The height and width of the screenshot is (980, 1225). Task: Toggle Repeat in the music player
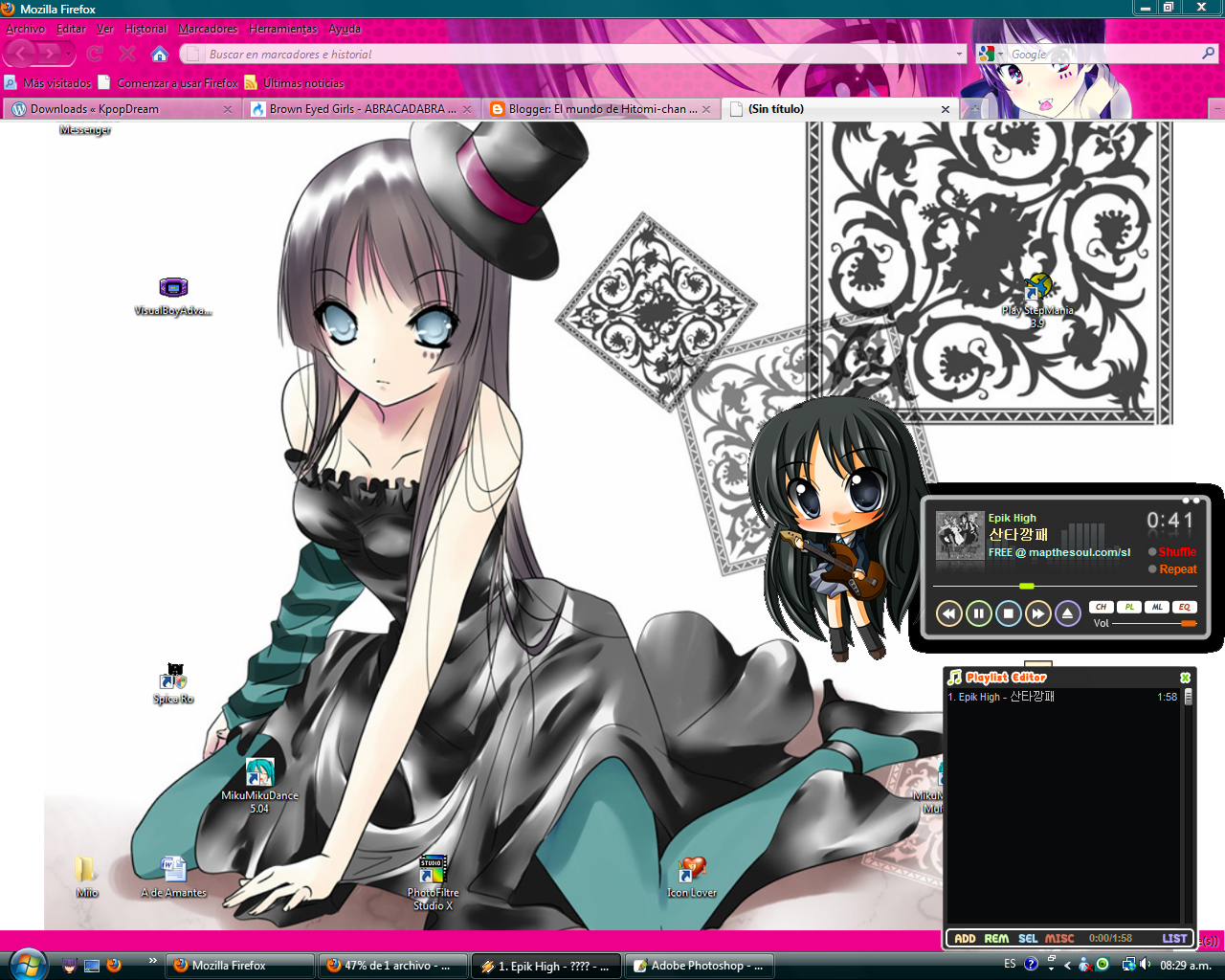(x=1172, y=569)
